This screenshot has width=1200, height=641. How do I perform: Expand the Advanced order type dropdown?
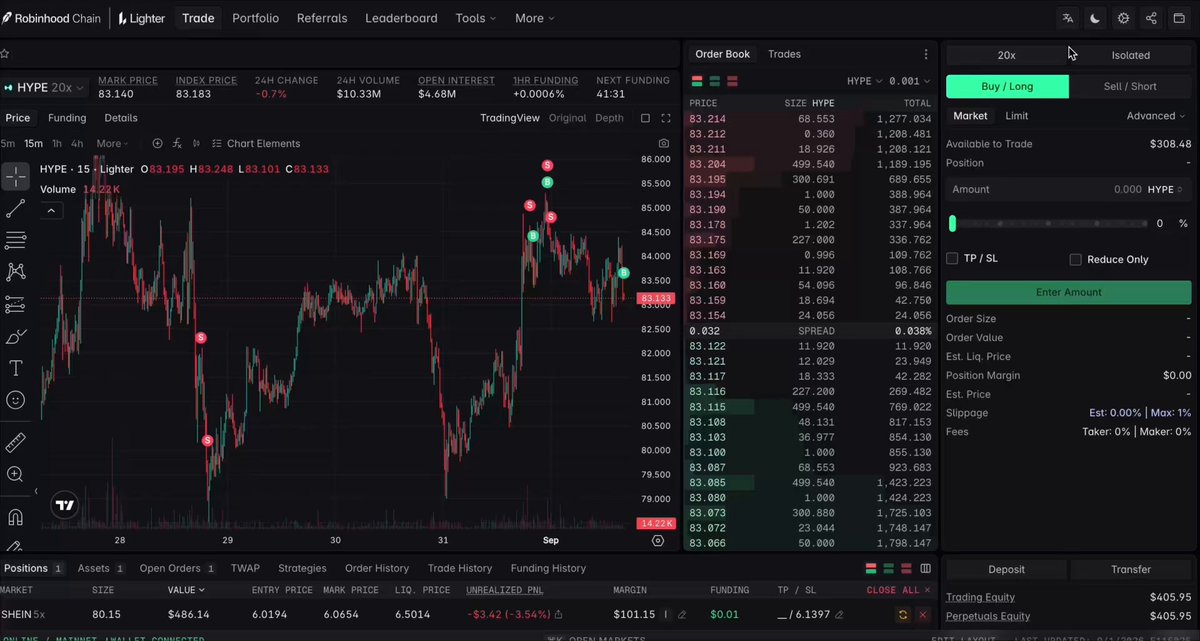point(1157,116)
